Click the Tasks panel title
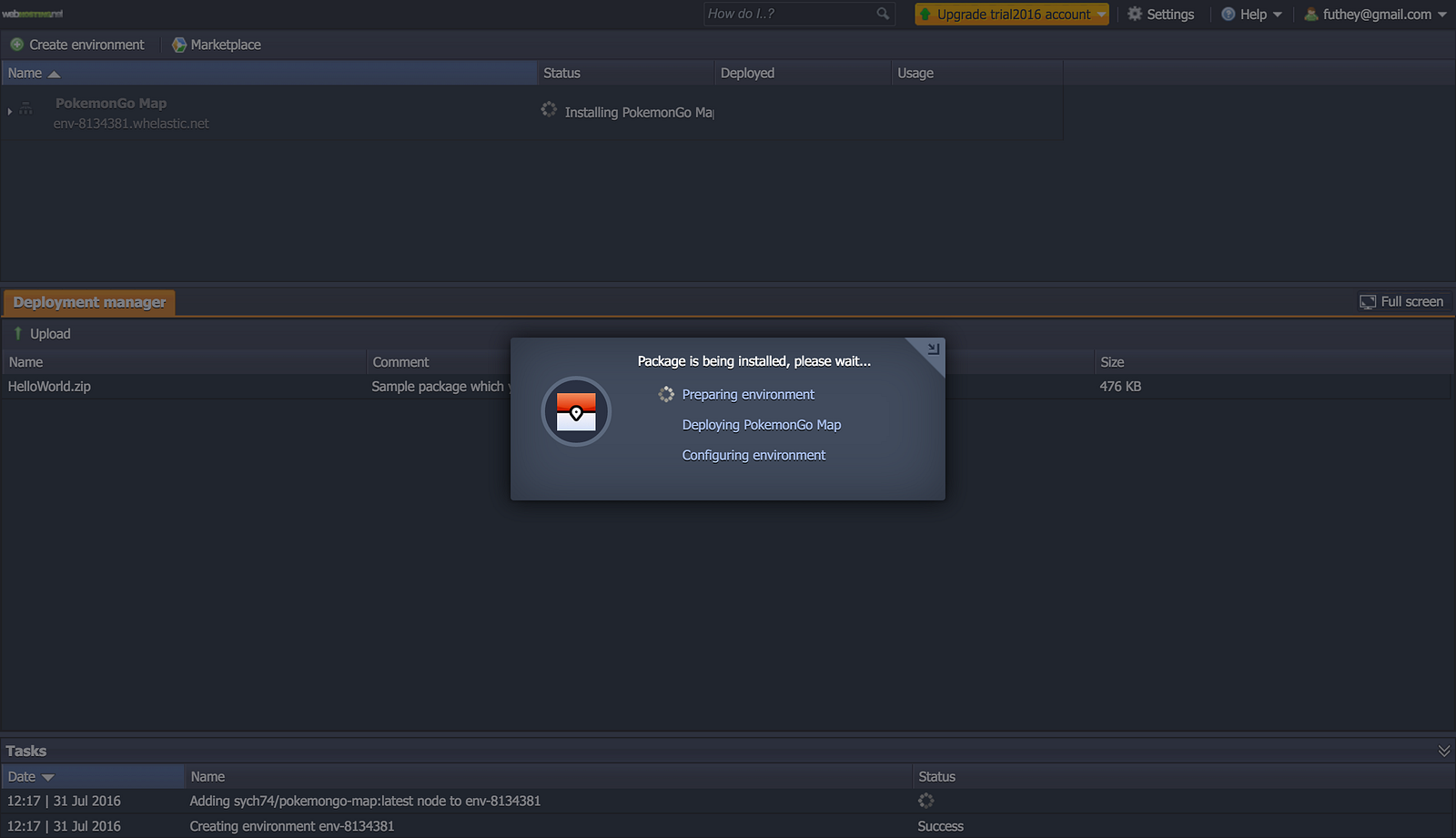 (25, 751)
